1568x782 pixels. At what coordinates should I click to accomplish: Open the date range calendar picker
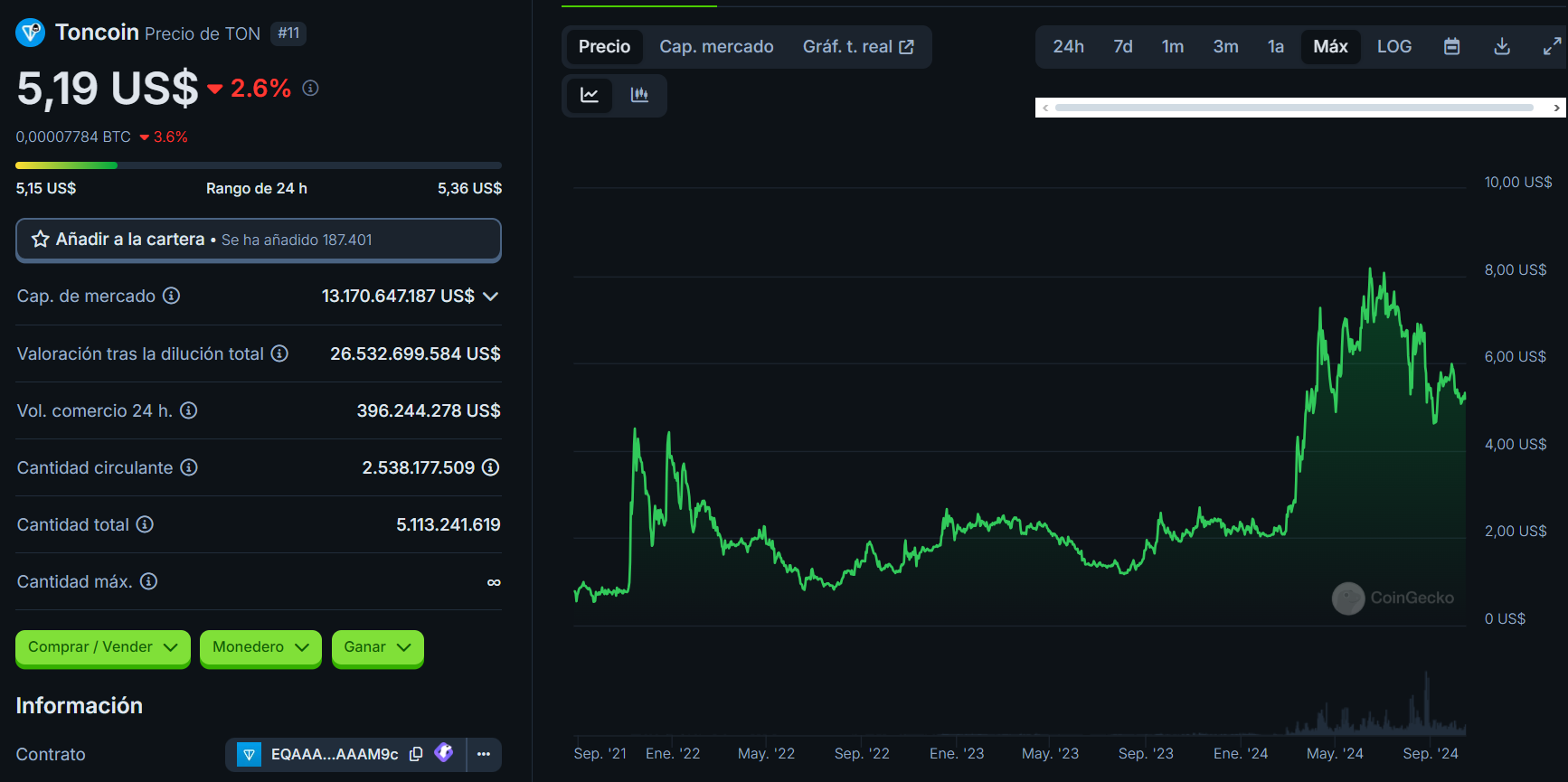[x=1451, y=46]
